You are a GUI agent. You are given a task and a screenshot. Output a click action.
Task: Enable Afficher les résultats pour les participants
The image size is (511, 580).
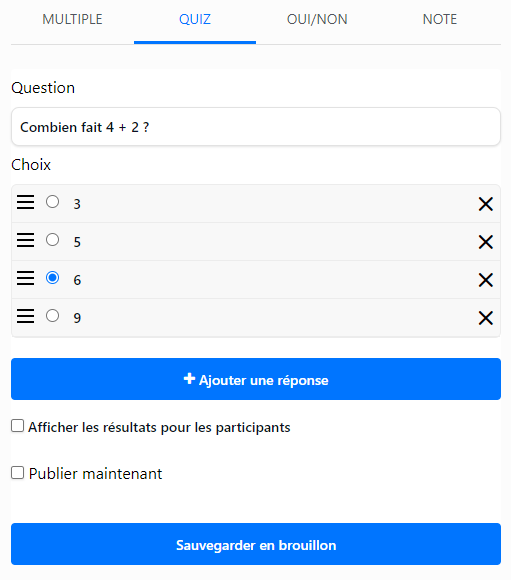coord(17,426)
